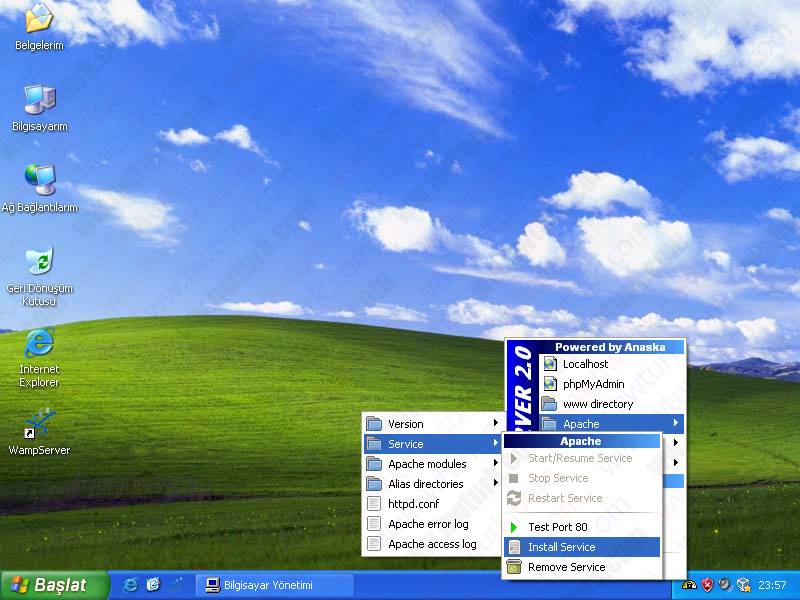The height and width of the screenshot is (600, 800).
Task: Click the WampServer quick launch icon
Action: 177,585
